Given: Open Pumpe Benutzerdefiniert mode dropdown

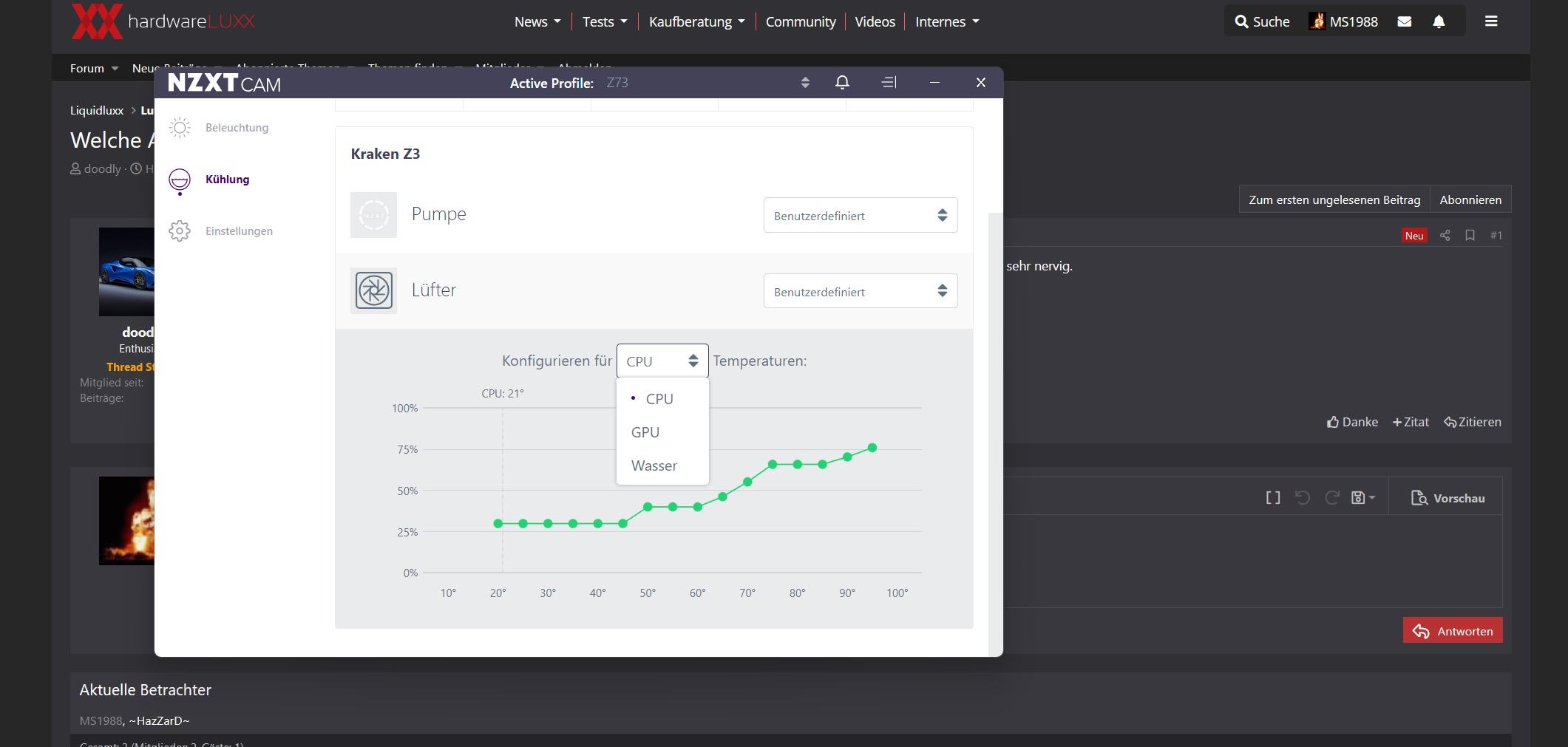Looking at the screenshot, I should click(861, 216).
